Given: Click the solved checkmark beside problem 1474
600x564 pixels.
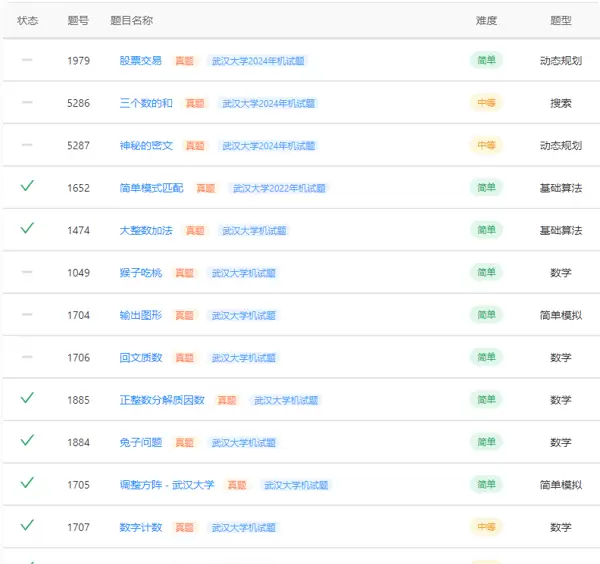Looking at the screenshot, I should coord(27,229).
